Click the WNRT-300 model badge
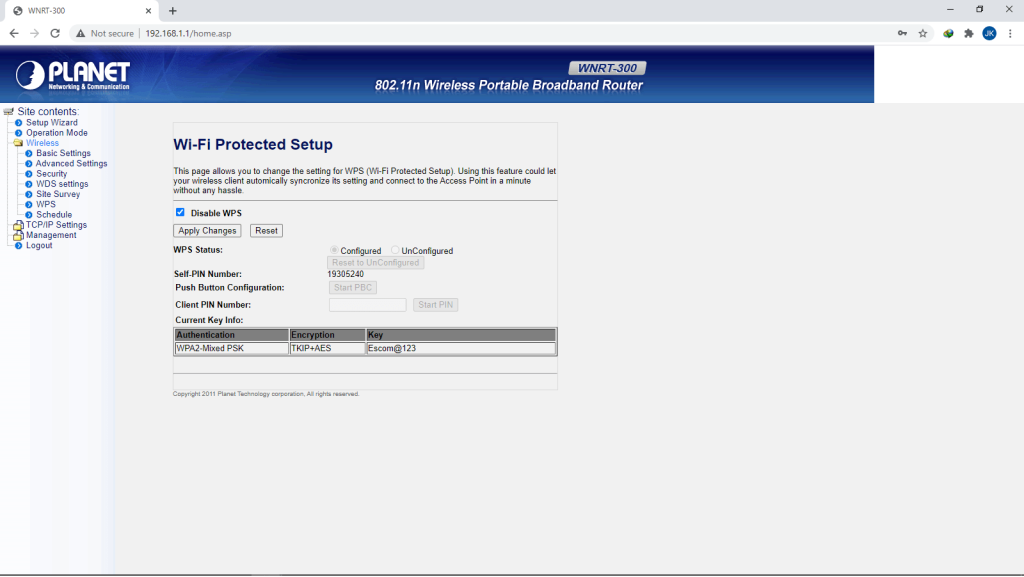Viewport: 1024px width, 577px height. pyautogui.click(x=607, y=68)
